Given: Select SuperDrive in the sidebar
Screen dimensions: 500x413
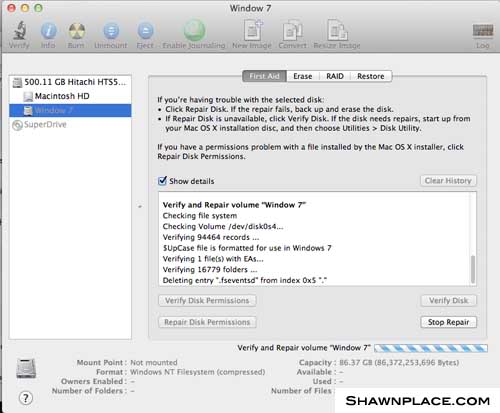Looking at the screenshot, I should tap(70, 125).
